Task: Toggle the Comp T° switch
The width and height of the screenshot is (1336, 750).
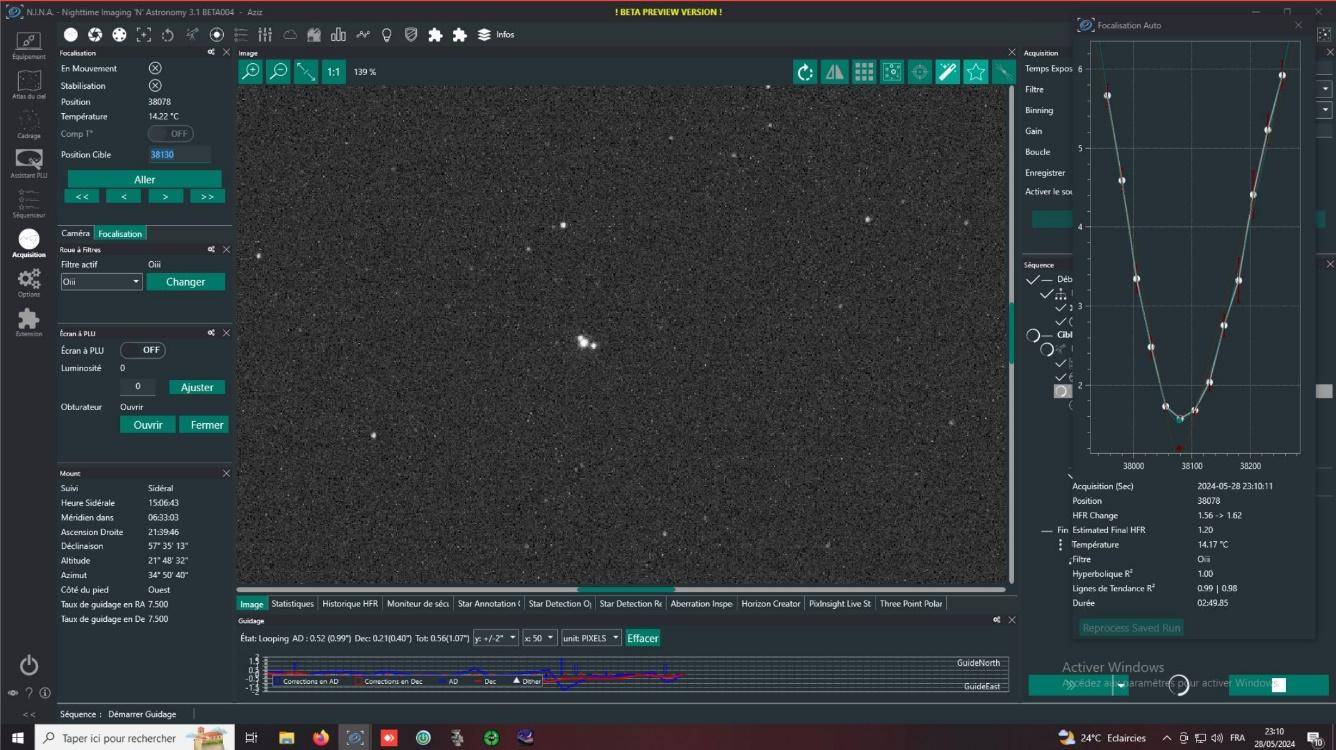Action: [x=170, y=134]
